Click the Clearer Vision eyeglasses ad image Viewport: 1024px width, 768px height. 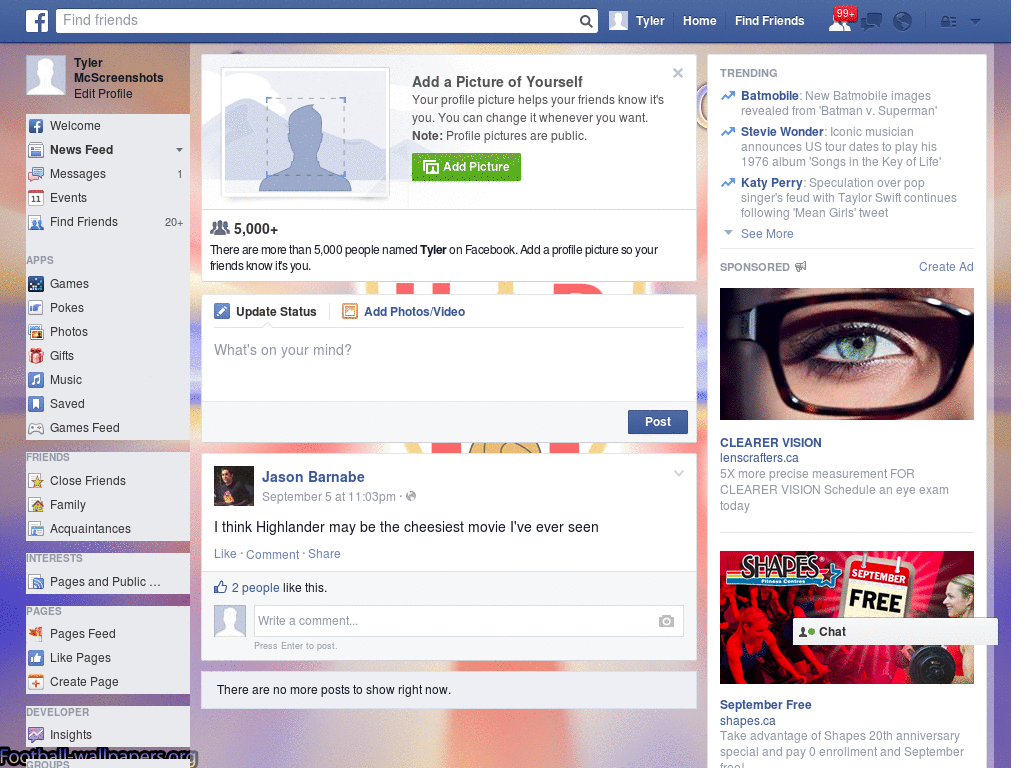846,354
